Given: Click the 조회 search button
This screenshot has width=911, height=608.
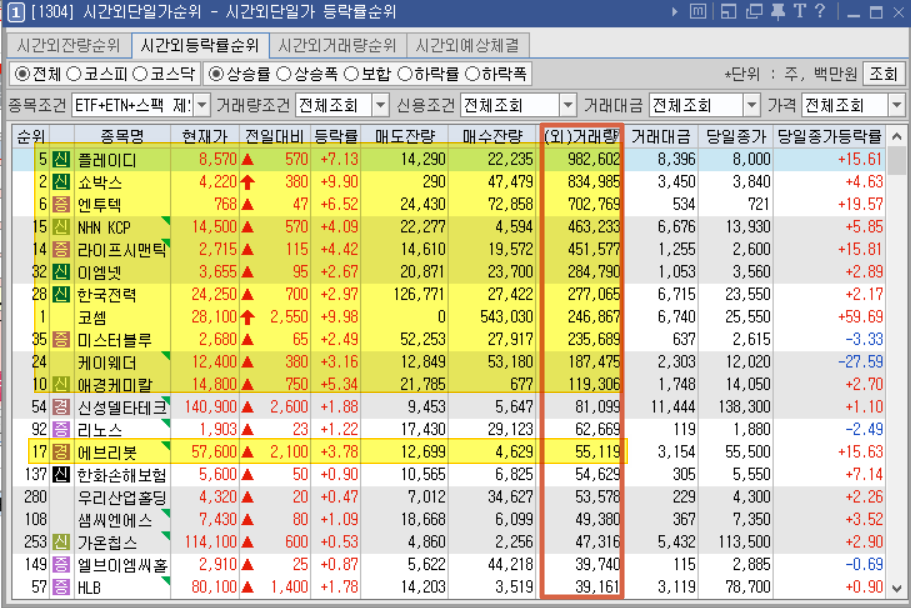Looking at the screenshot, I should click(884, 74).
